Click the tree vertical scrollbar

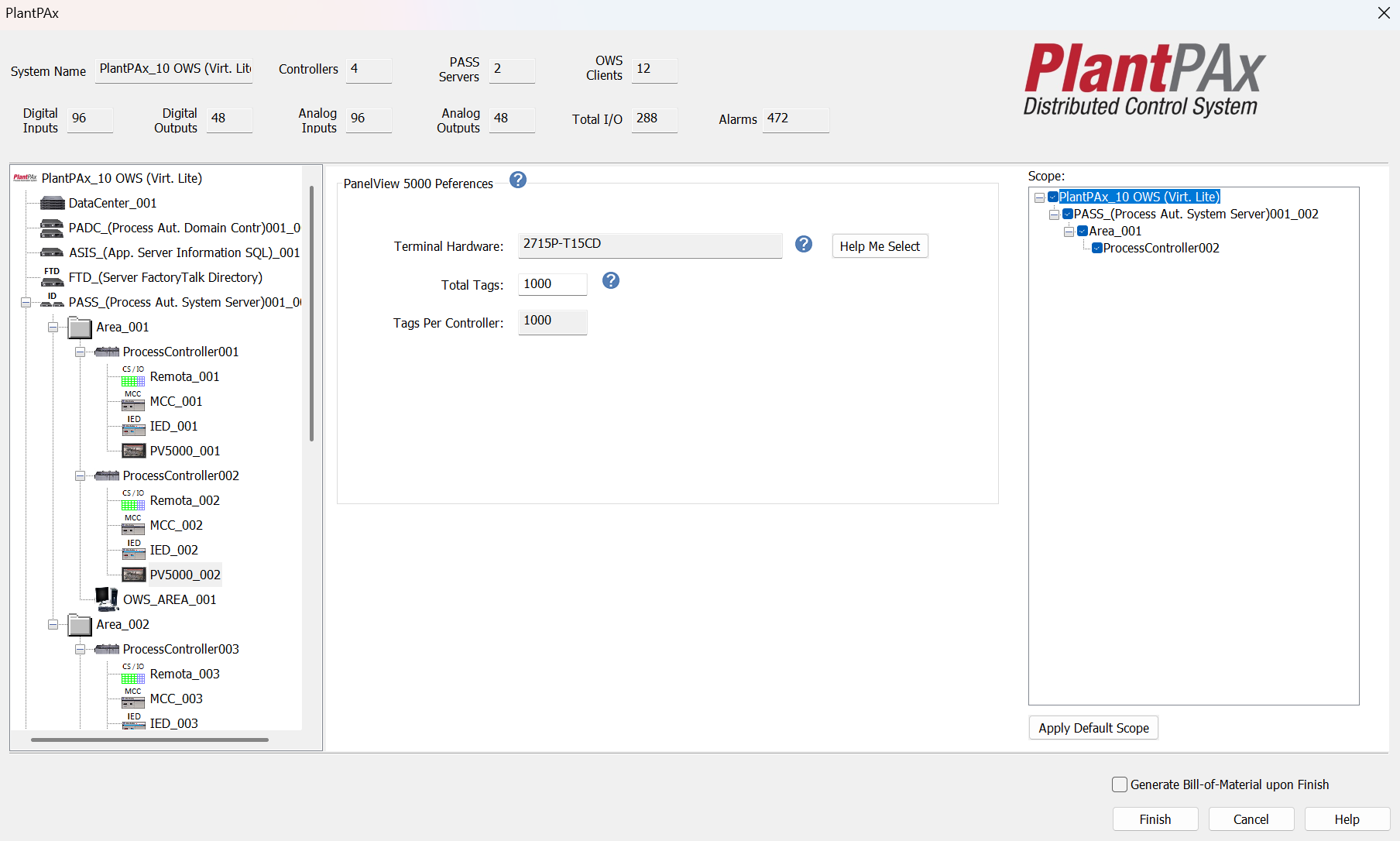311,314
